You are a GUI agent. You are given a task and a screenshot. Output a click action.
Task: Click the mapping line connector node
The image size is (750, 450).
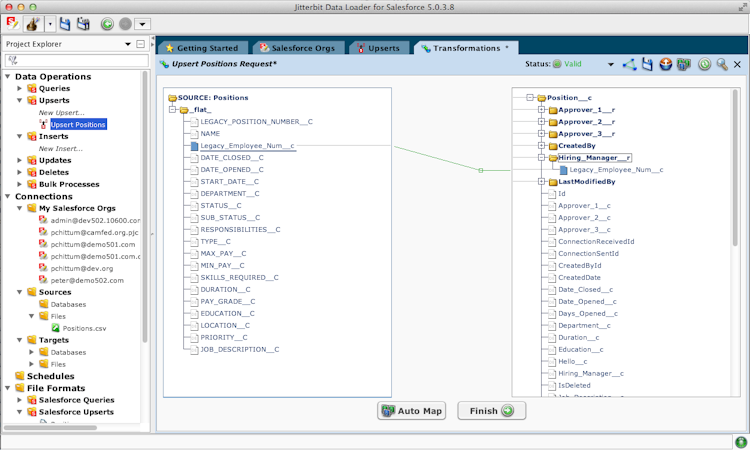click(481, 170)
